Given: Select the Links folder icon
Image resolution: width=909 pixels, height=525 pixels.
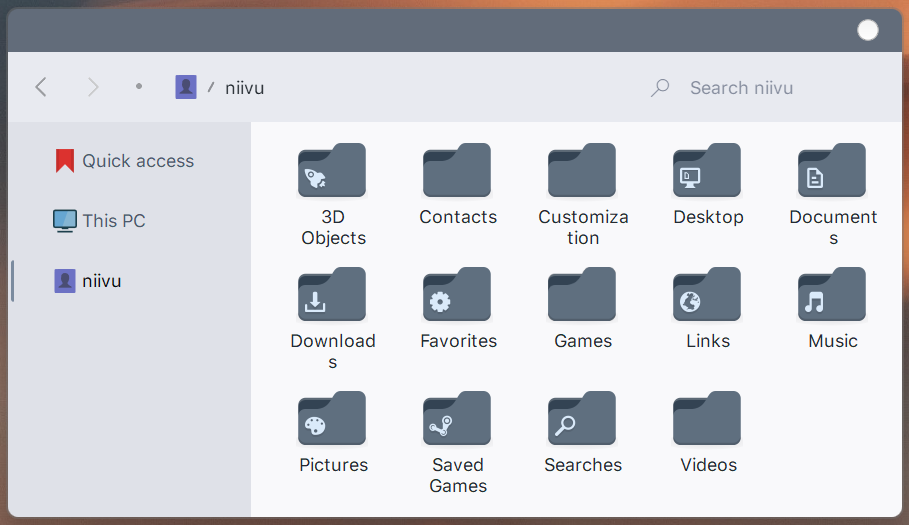Looking at the screenshot, I should [x=707, y=296].
